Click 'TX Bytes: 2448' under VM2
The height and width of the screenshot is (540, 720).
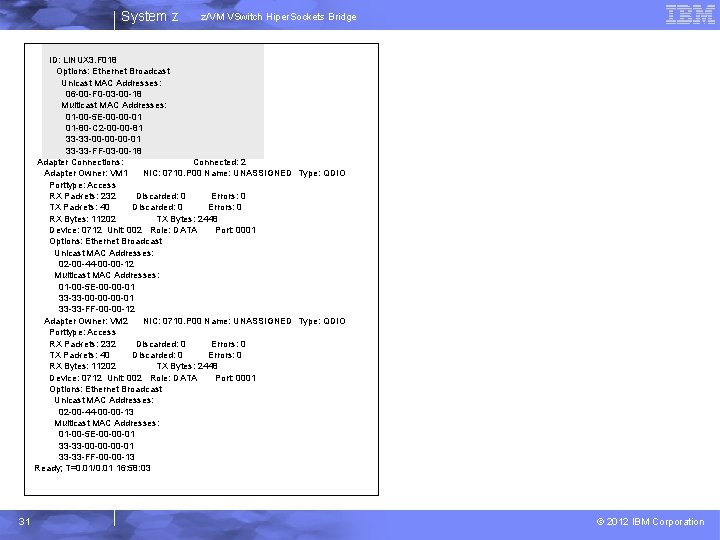pos(187,366)
